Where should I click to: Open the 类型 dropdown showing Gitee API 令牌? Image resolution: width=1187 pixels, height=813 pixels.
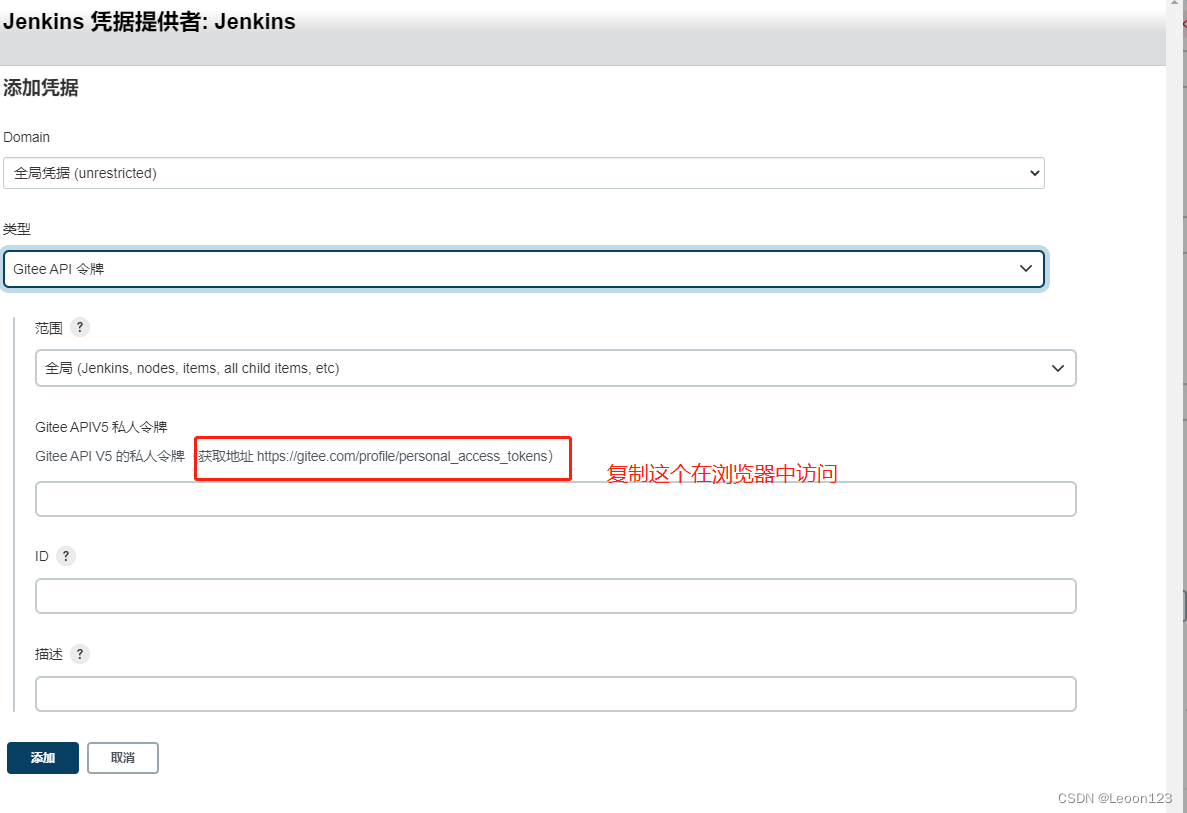click(x=524, y=269)
